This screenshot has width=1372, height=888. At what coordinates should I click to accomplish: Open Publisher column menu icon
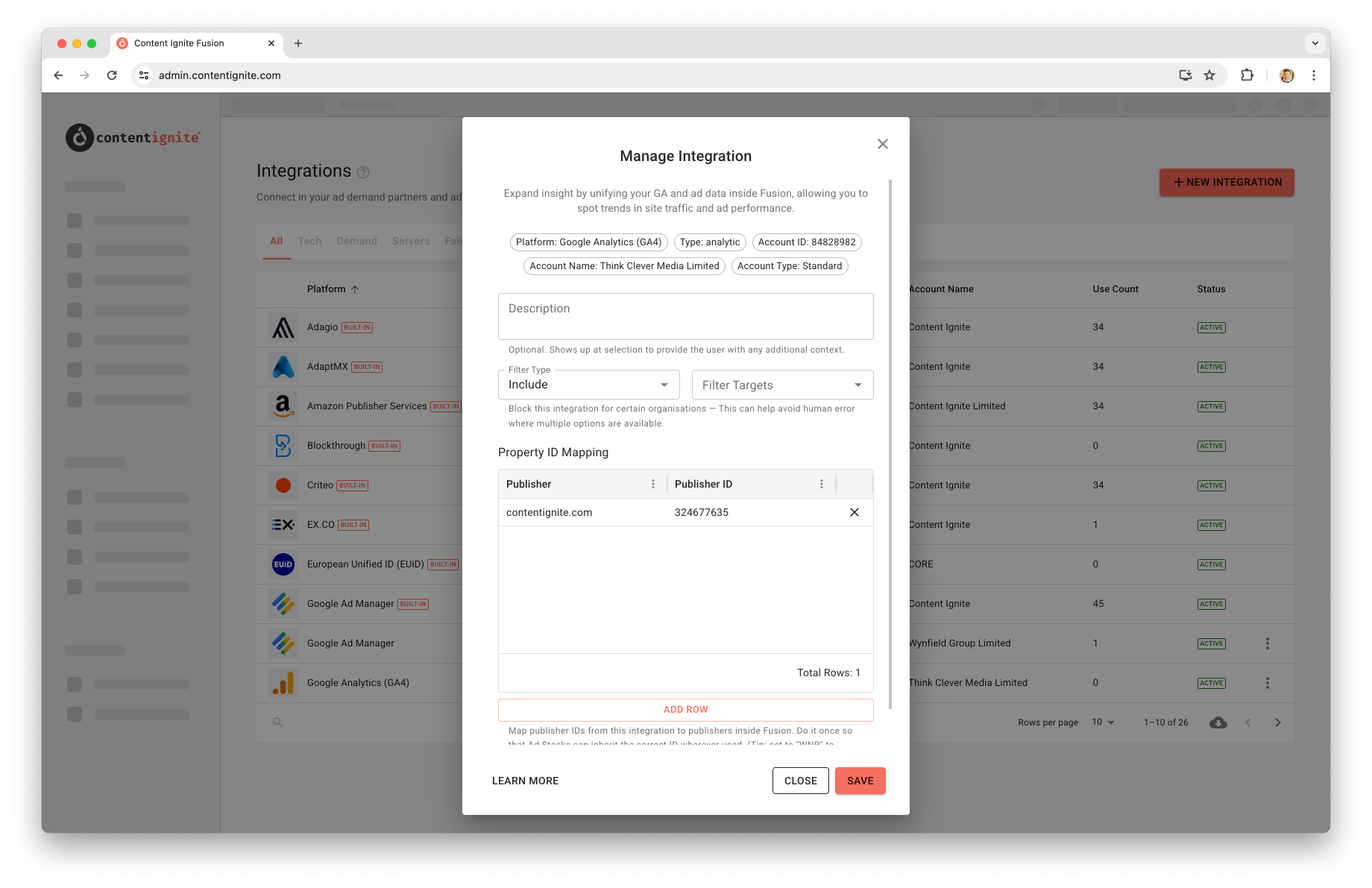point(653,484)
